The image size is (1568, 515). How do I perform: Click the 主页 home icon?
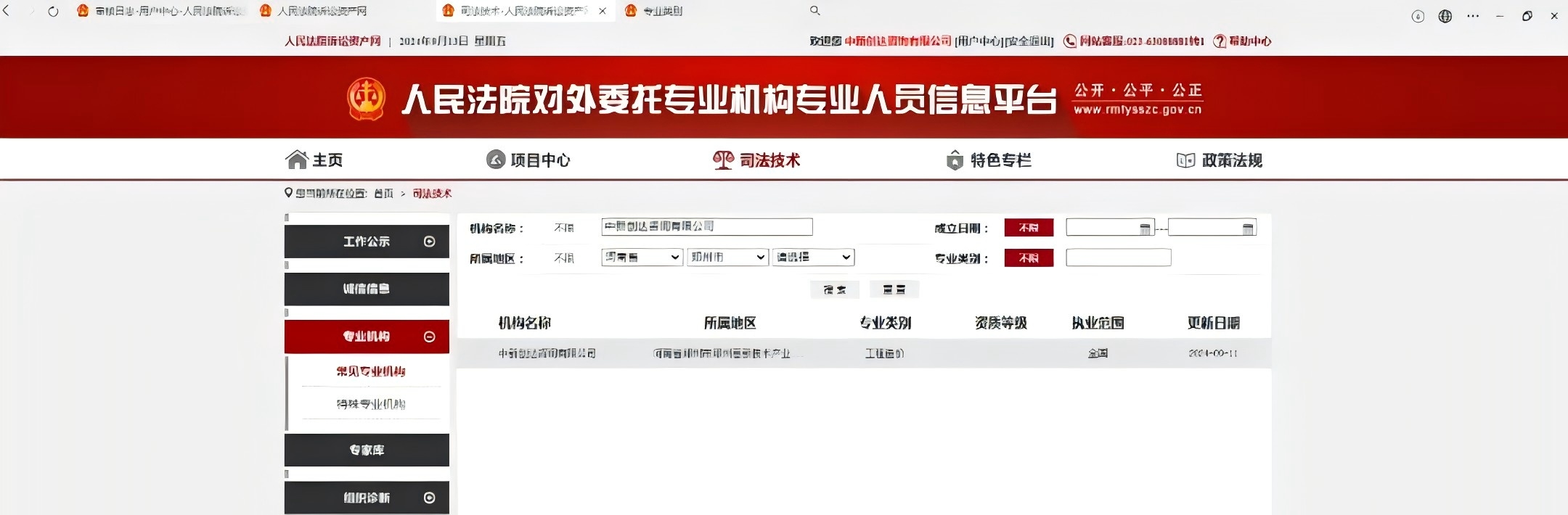point(297,160)
